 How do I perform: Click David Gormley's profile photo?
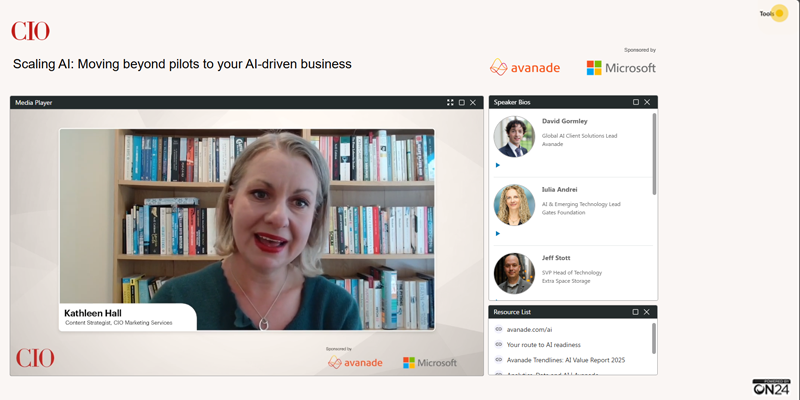click(514, 136)
